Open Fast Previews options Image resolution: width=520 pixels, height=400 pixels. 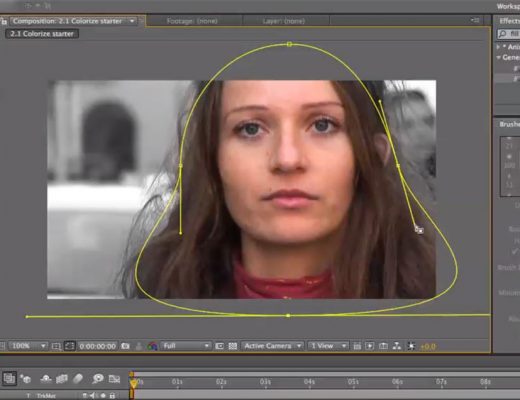370,346
